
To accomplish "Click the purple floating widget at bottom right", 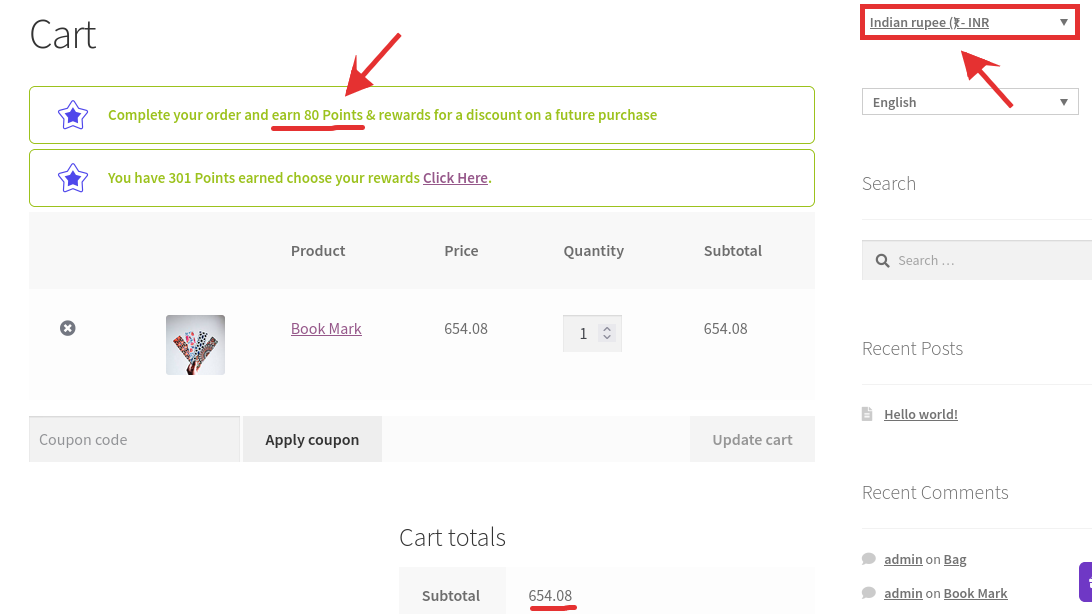I will click(x=1086, y=580).
